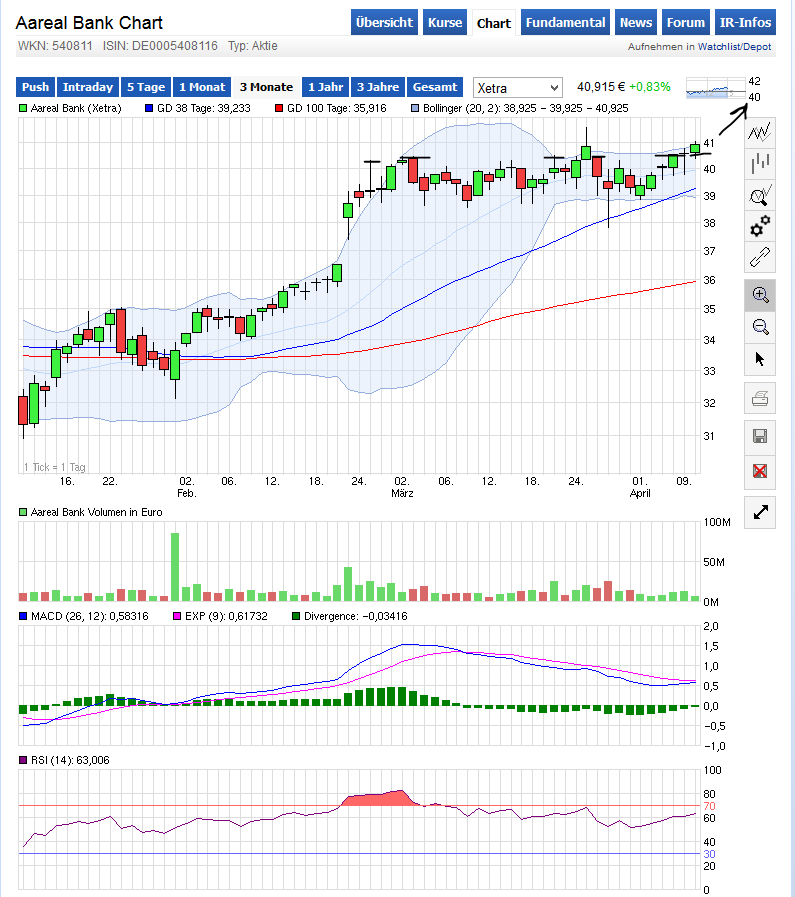This screenshot has width=795, height=897.
Task: Click the Bollinger legend color square
Action: coord(415,108)
